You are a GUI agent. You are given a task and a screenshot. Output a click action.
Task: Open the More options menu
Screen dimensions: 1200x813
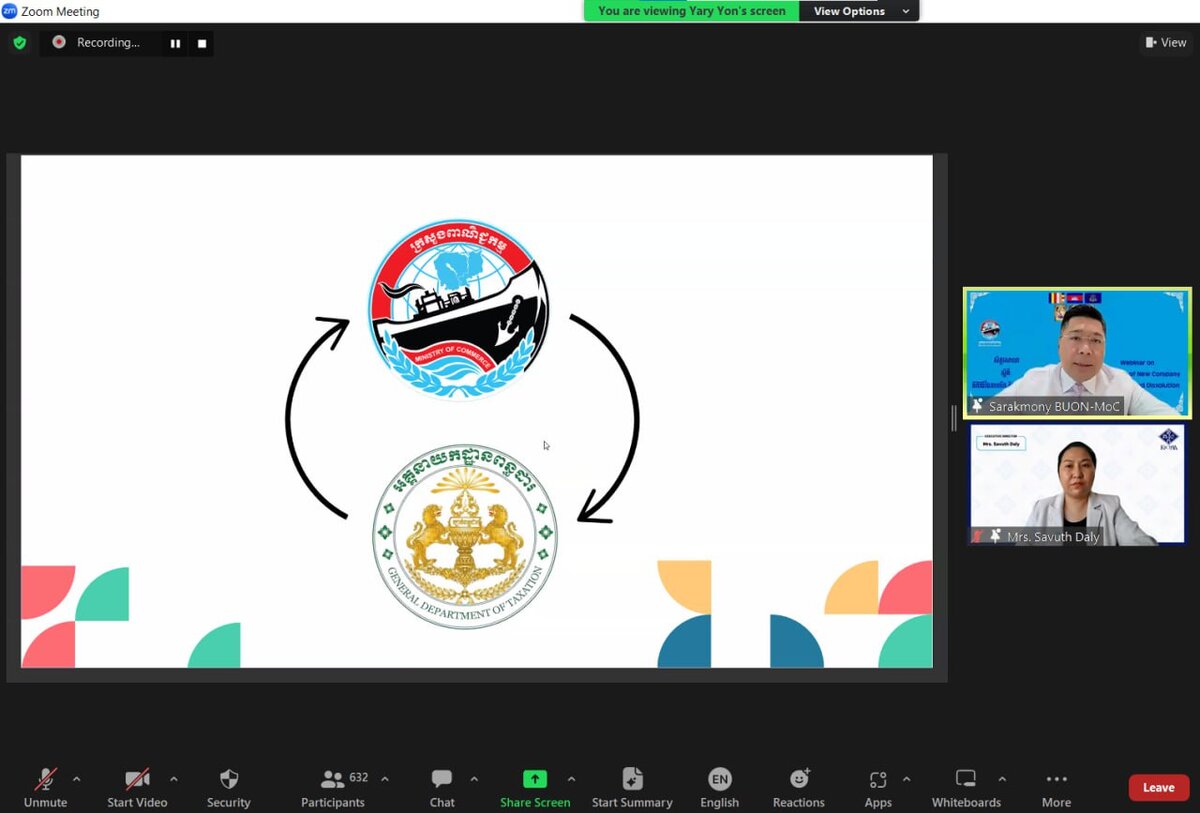tap(1056, 788)
